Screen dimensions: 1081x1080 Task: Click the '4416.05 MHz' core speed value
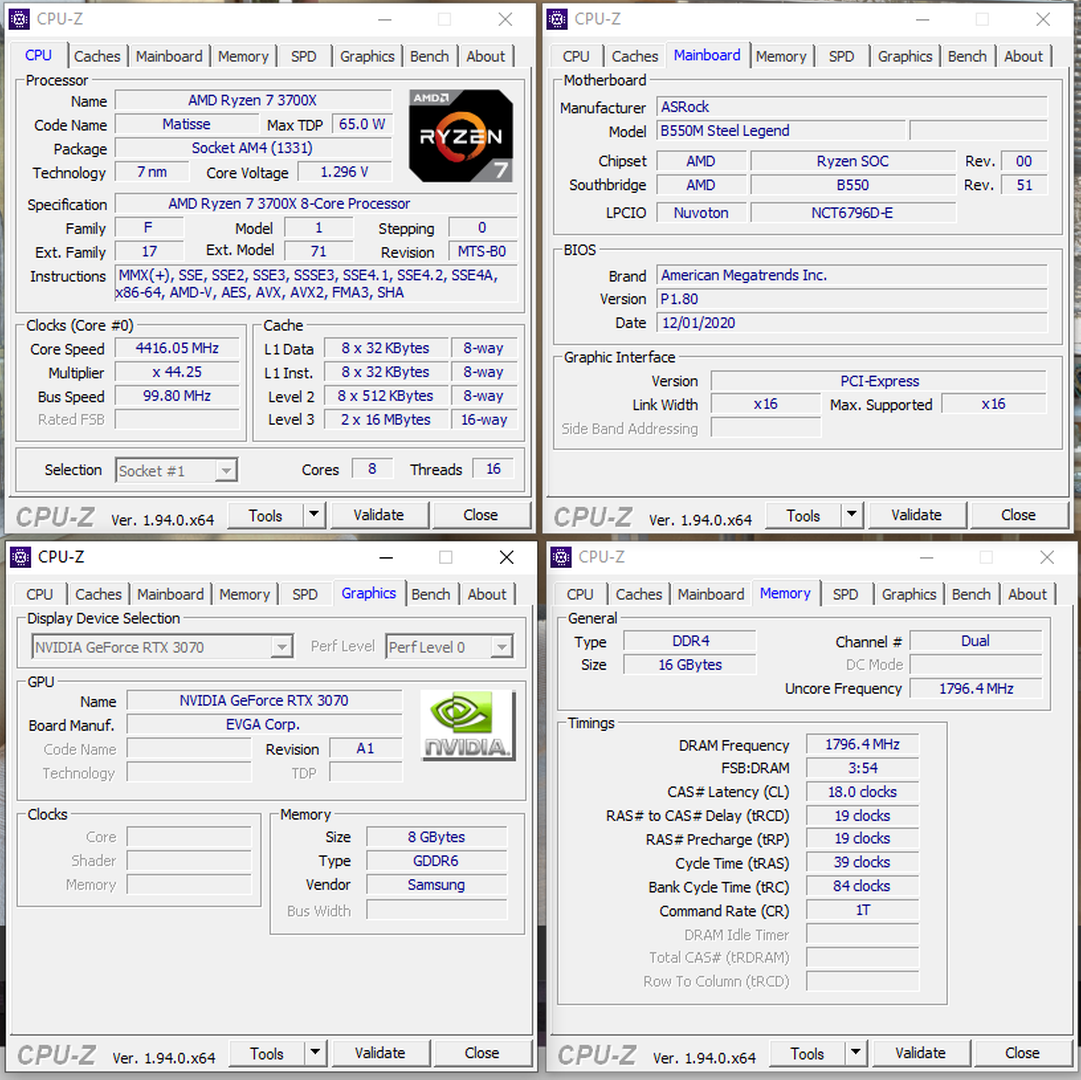(177, 349)
